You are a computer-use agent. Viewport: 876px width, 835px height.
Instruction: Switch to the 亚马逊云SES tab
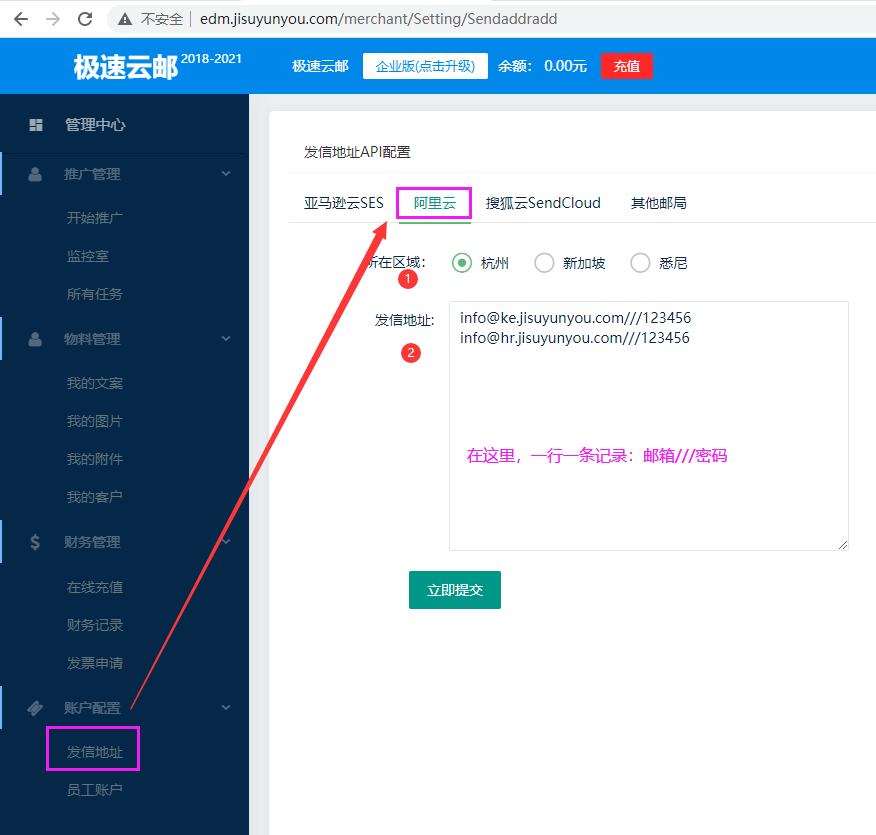(344, 203)
